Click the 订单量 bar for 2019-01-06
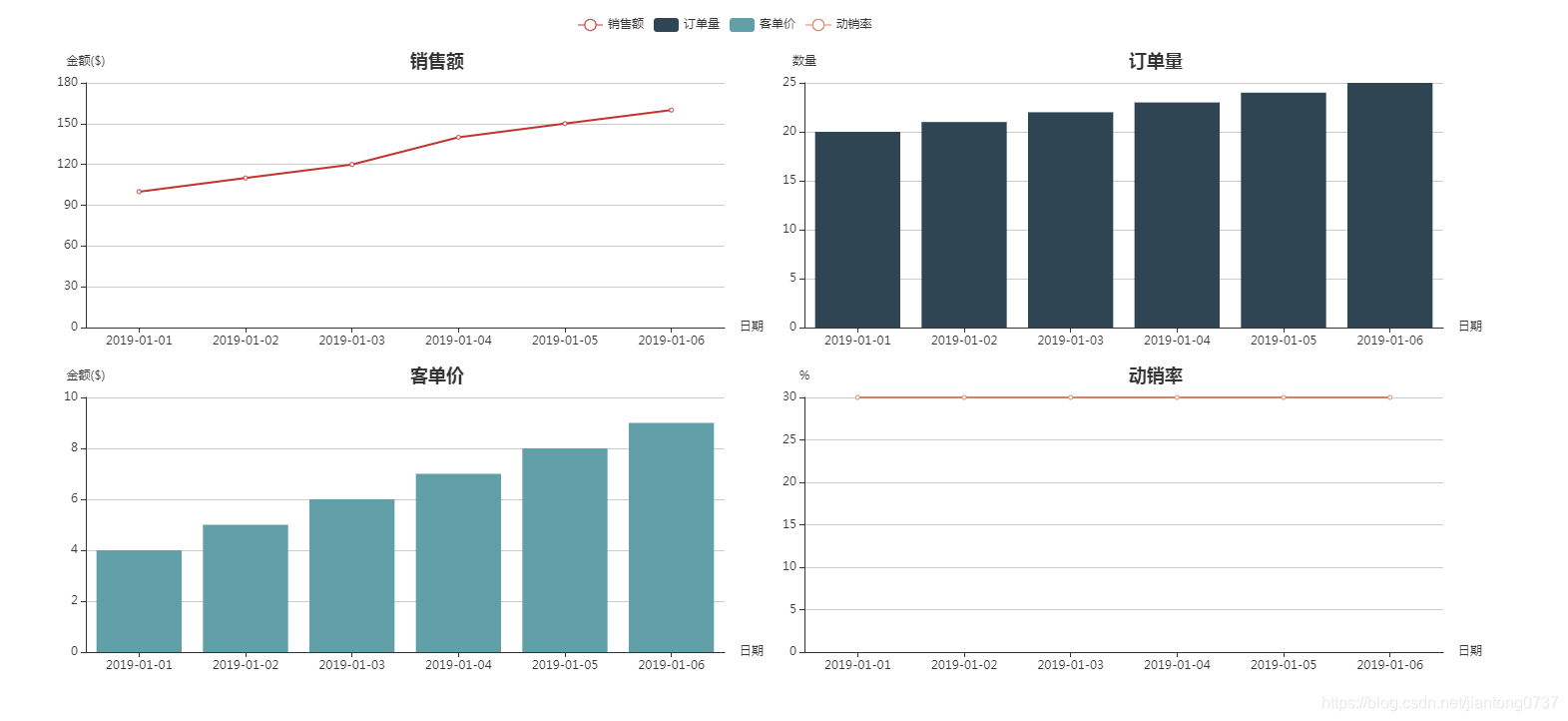This screenshot has height=721, width=1568. tap(1389, 205)
